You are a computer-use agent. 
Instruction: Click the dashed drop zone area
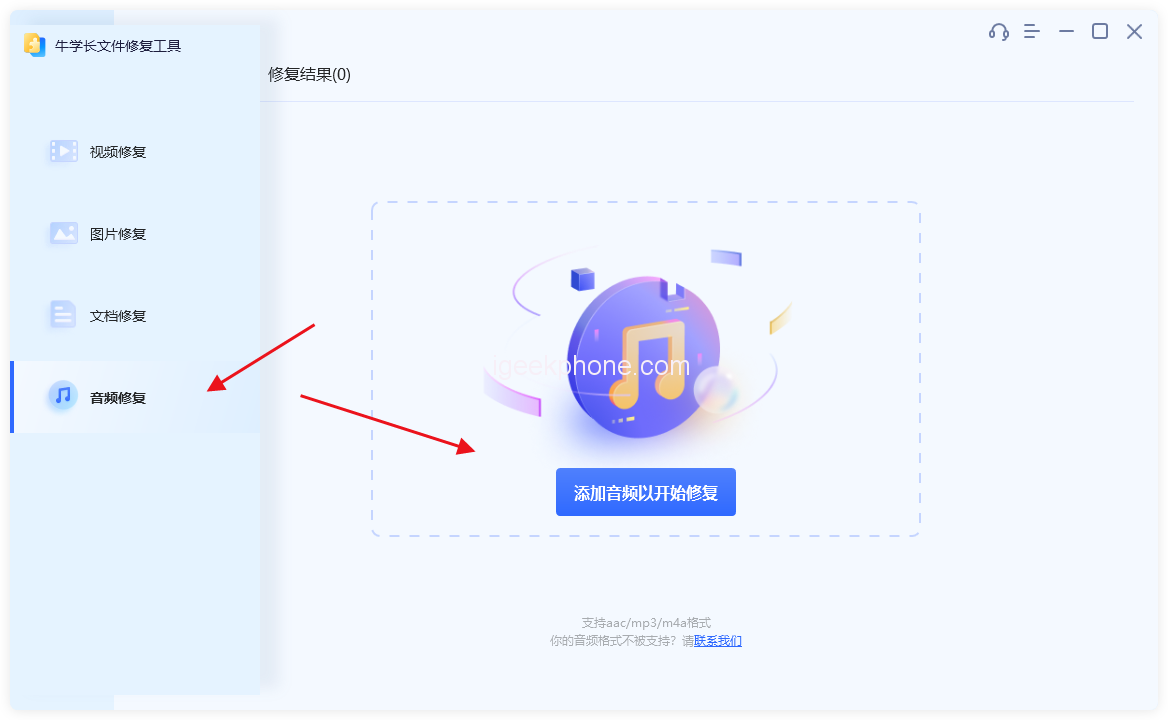pos(646,369)
